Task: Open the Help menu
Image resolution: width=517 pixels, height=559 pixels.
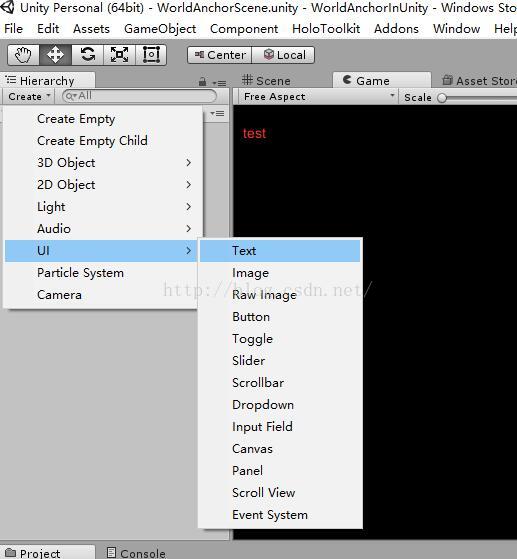Action: [505, 29]
